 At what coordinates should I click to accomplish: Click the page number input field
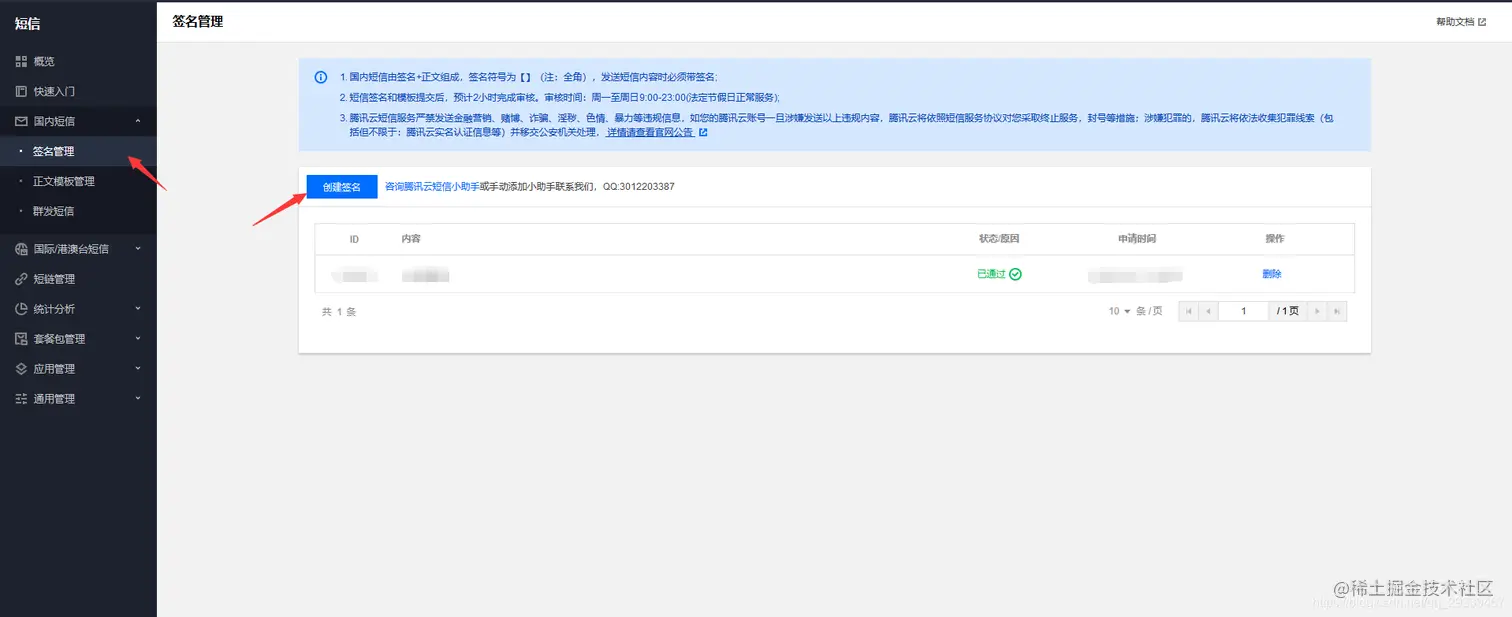(1243, 311)
